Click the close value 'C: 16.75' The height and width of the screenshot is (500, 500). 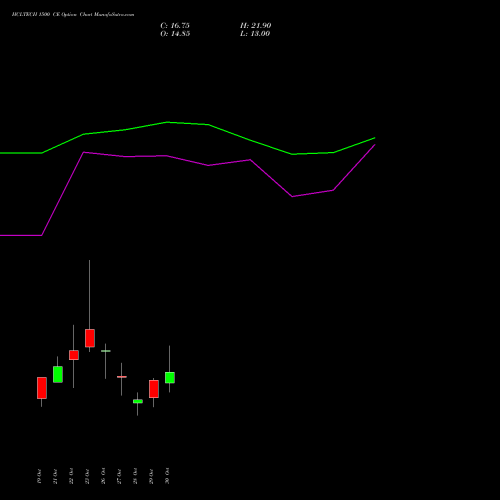(x=175, y=26)
